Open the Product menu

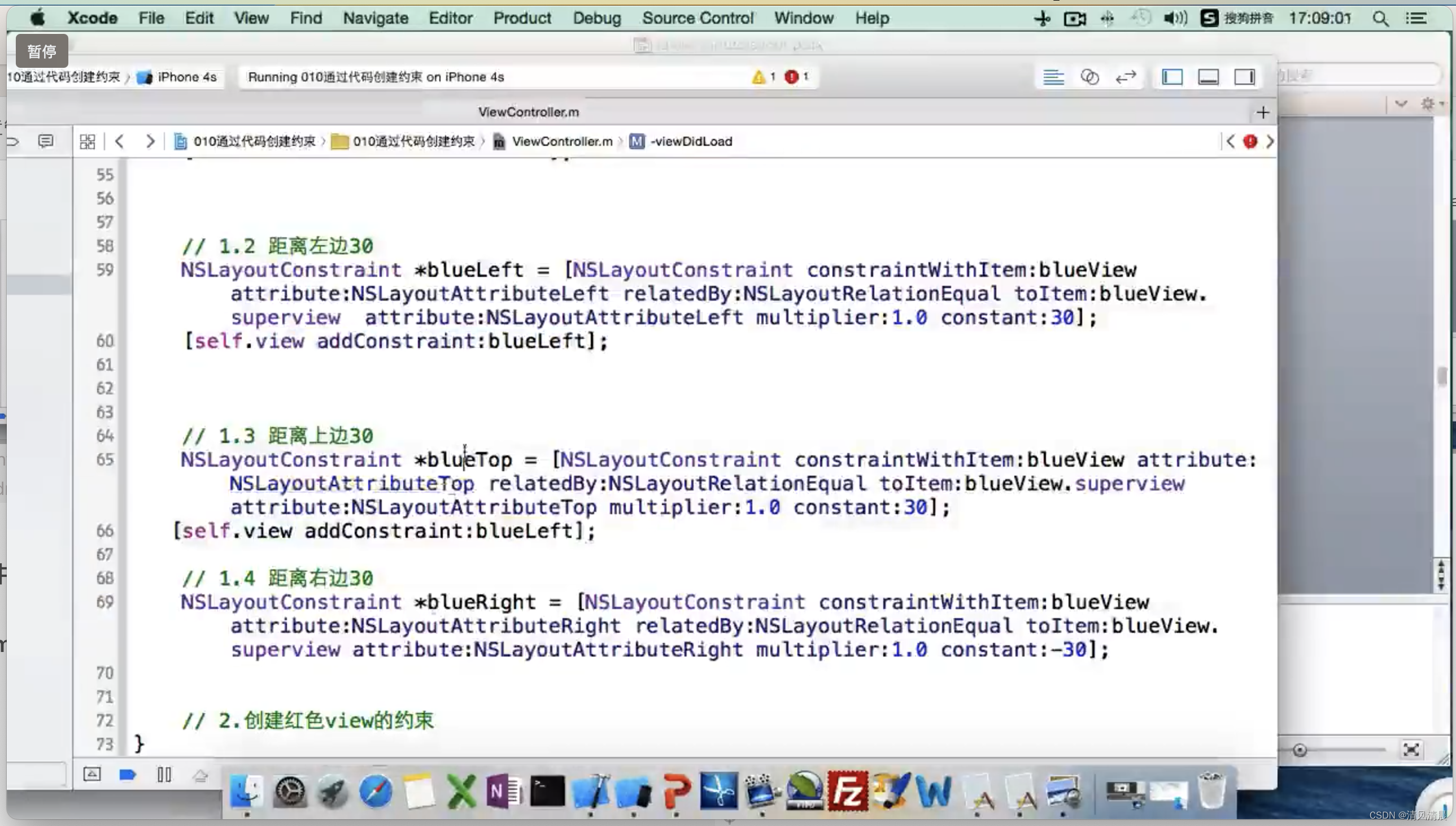522,18
